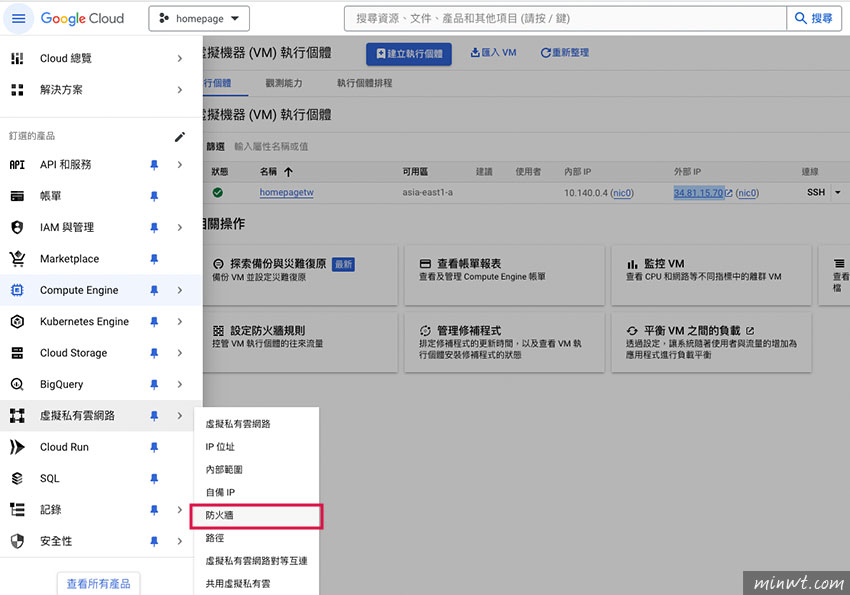Expand the API 和服務 submenu chevron
850x595 pixels.
coord(179,164)
